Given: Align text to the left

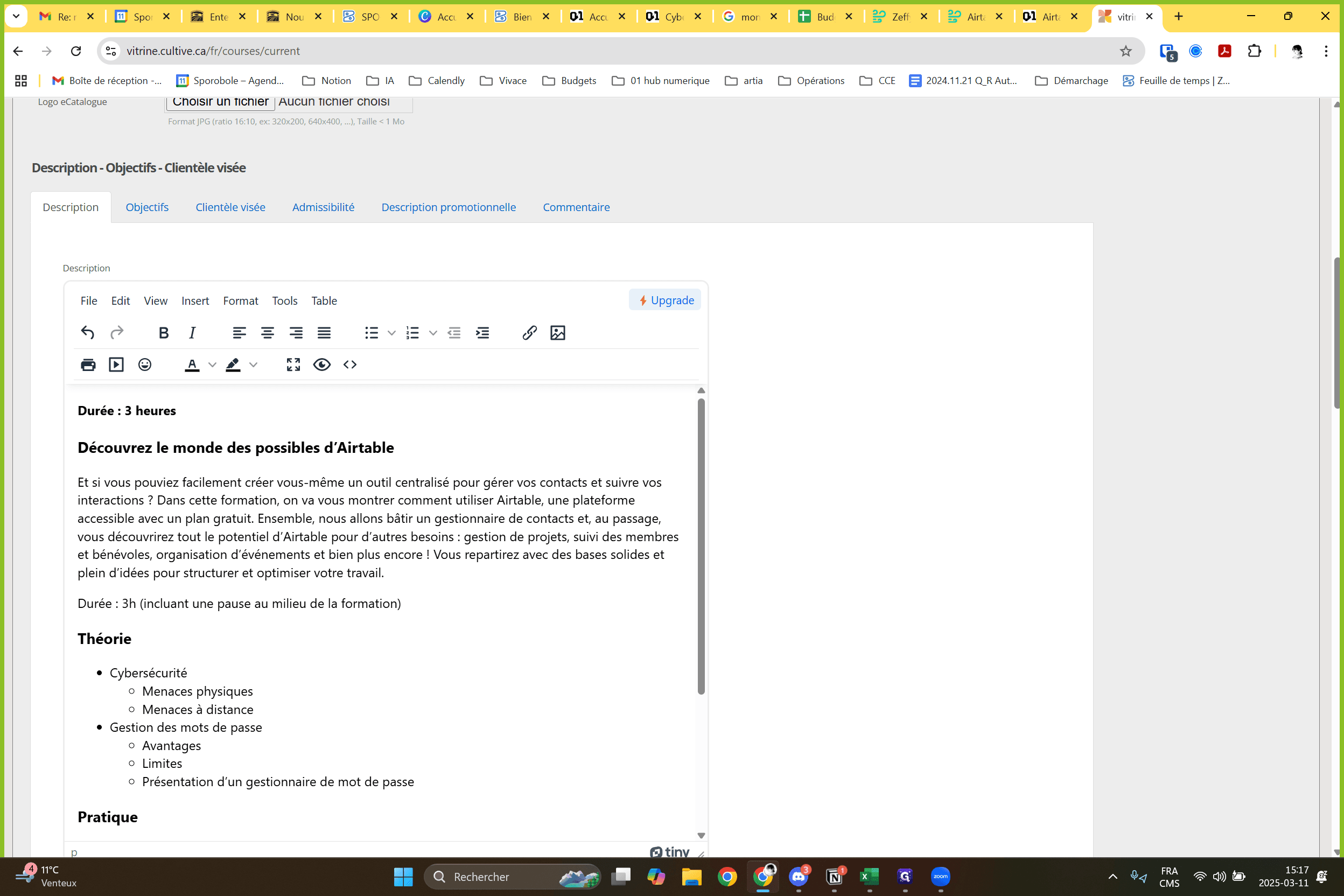Looking at the screenshot, I should (x=239, y=333).
